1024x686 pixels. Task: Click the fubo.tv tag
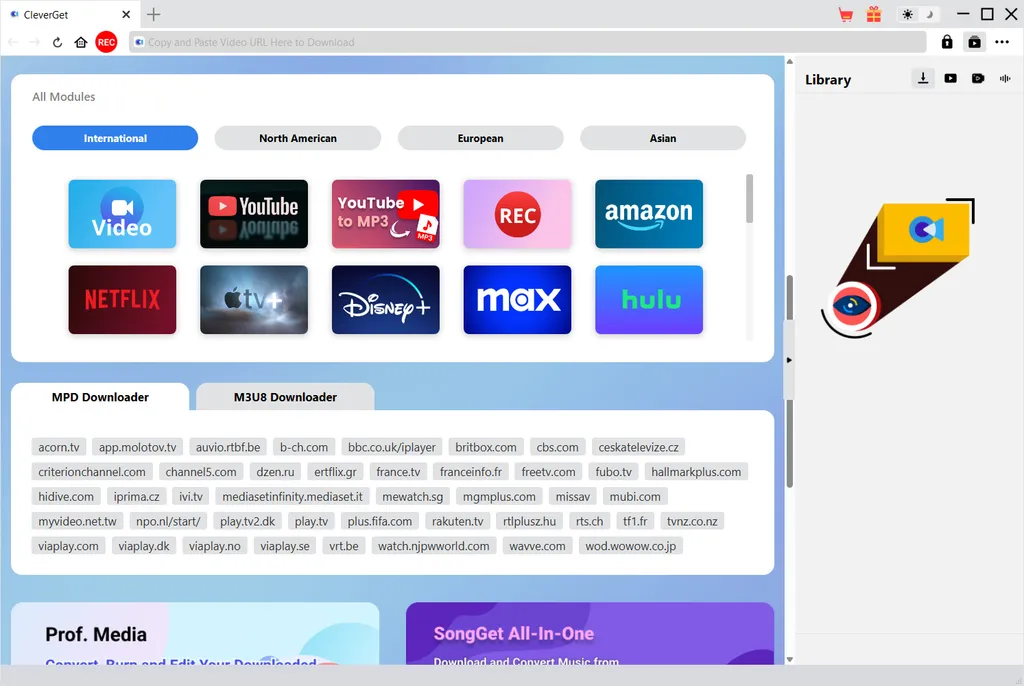tap(614, 472)
